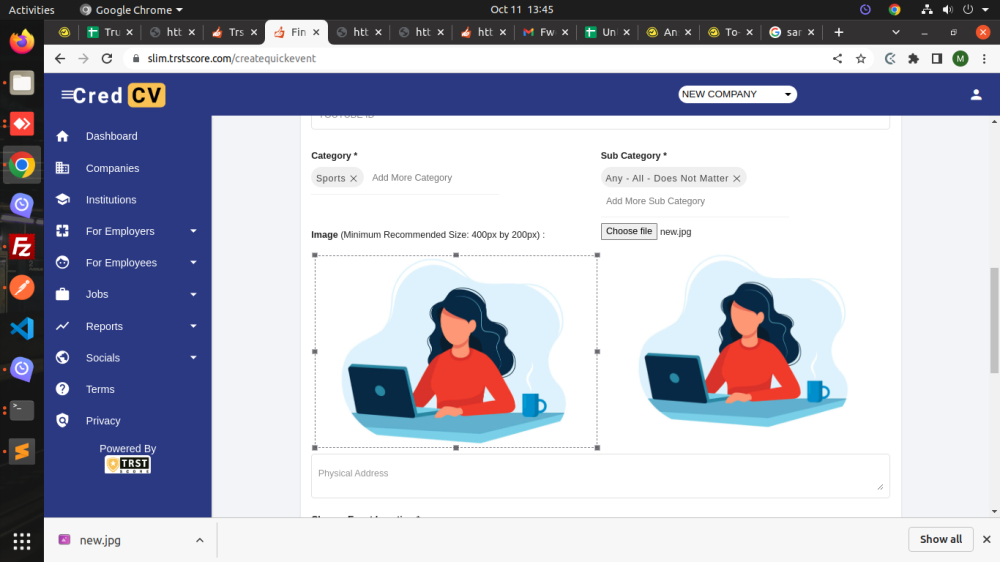1000x562 pixels.
Task: Click the clock showing Oct 11 13:45
Action: click(522, 10)
